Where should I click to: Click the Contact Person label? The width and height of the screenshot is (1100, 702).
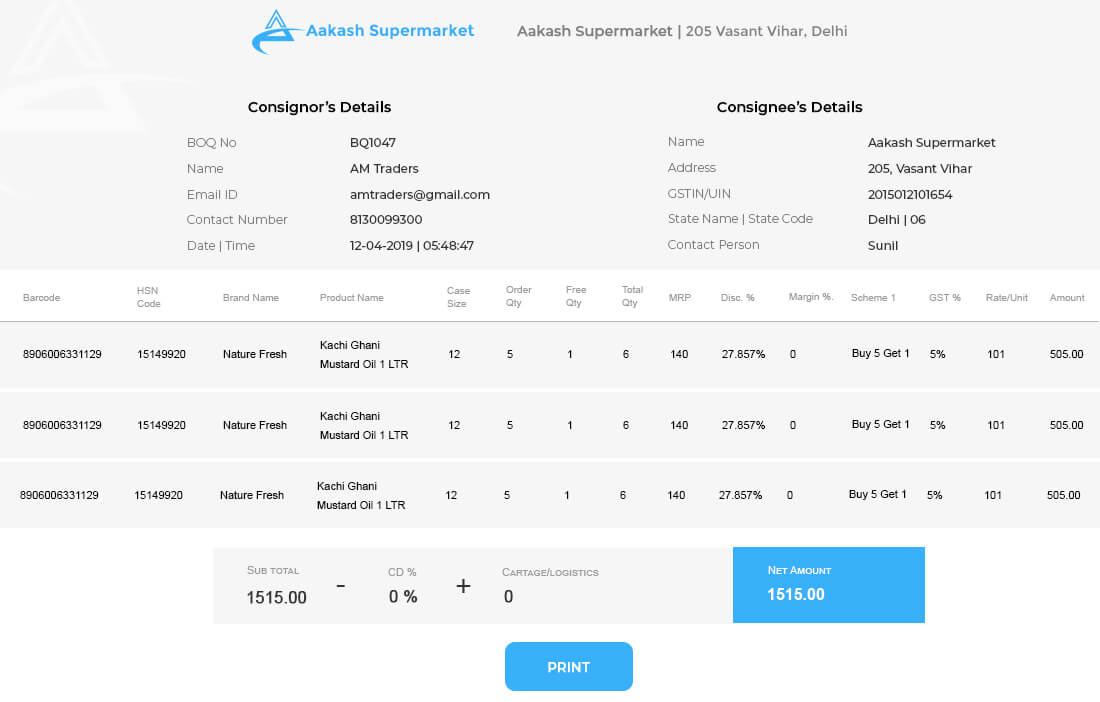pyautogui.click(x=713, y=245)
